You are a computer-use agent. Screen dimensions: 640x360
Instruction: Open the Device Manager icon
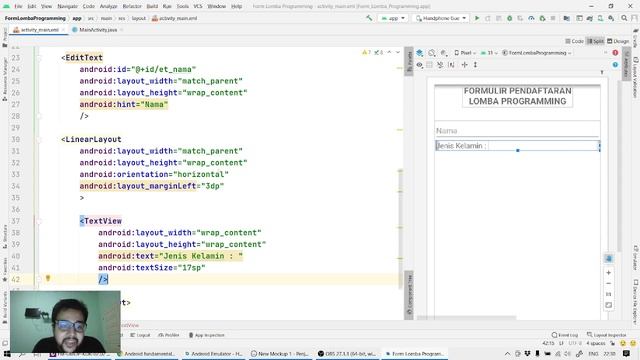pyautogui.click(x=600, y=18)
